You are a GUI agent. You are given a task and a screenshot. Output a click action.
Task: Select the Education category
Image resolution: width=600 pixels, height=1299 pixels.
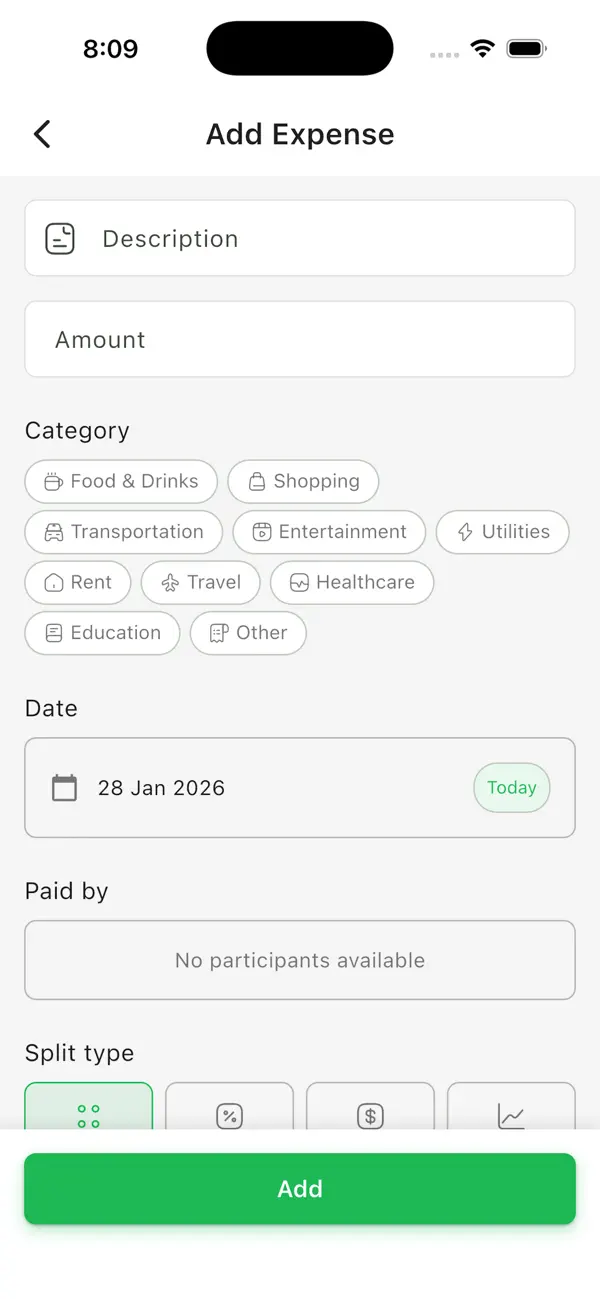pyautogui.click(x=101, y=633)
